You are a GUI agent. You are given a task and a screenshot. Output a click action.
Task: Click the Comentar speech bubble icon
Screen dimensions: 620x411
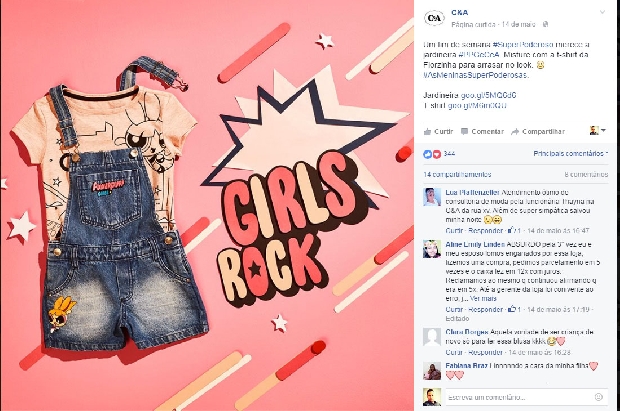coord(465,132)
